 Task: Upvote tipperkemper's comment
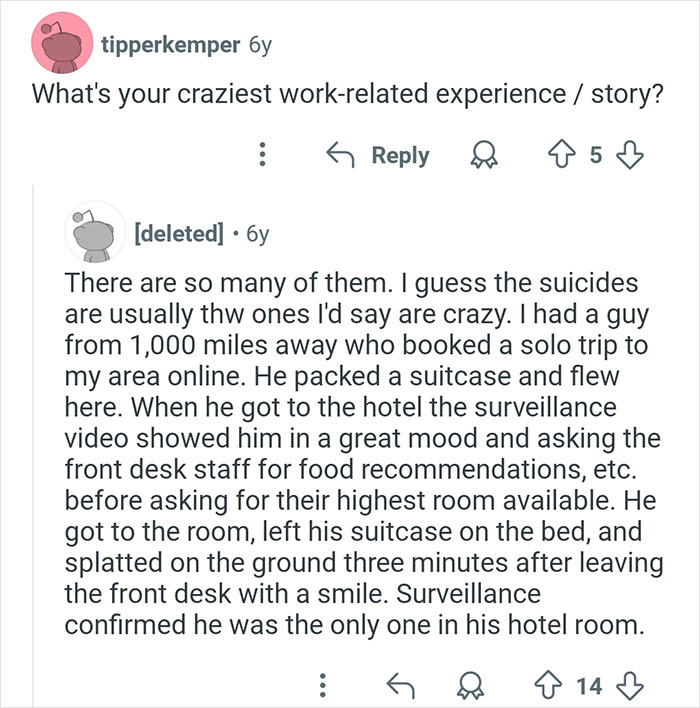[561, 156]
